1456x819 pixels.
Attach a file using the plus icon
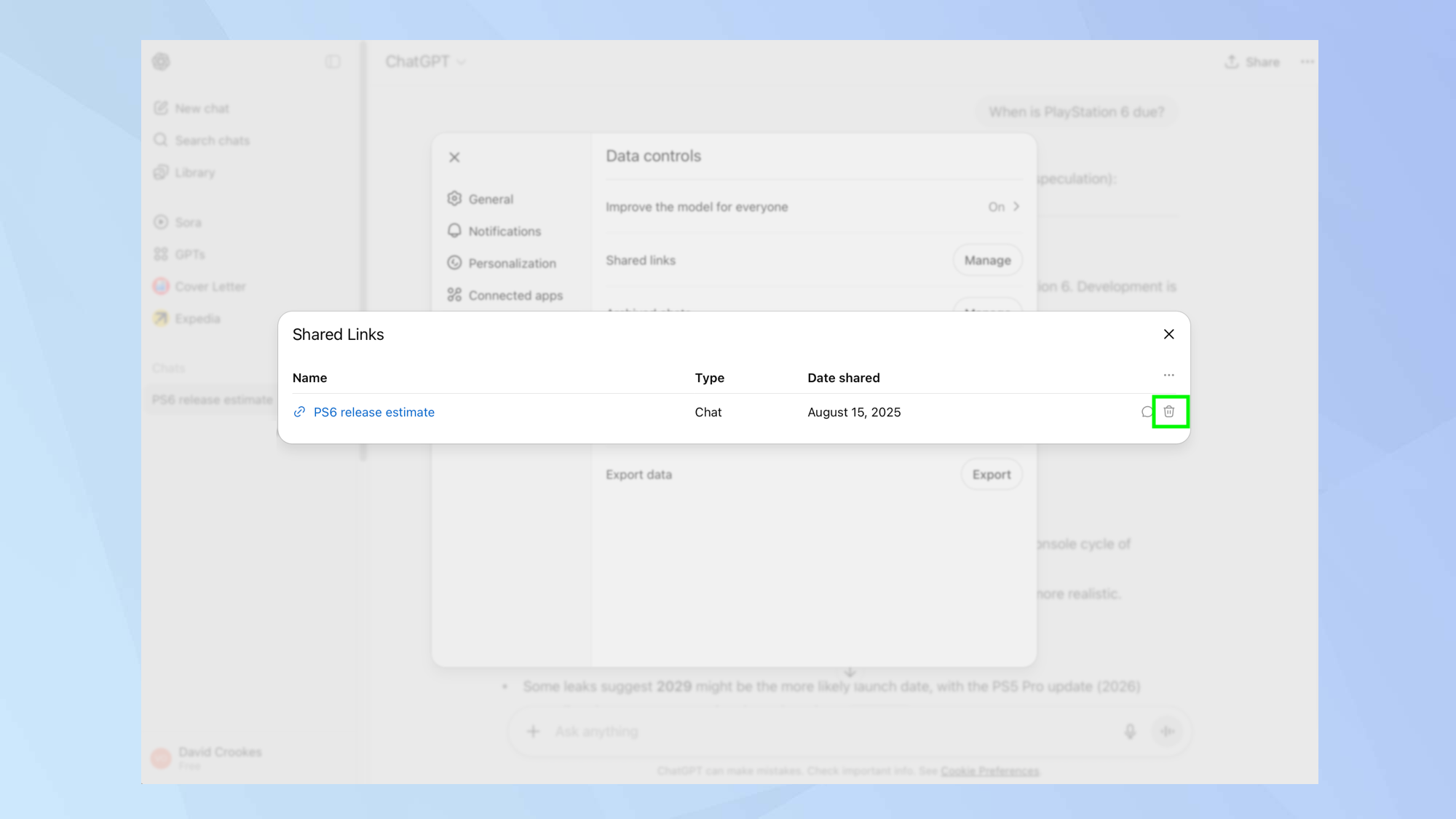click(x=534, y=731)
